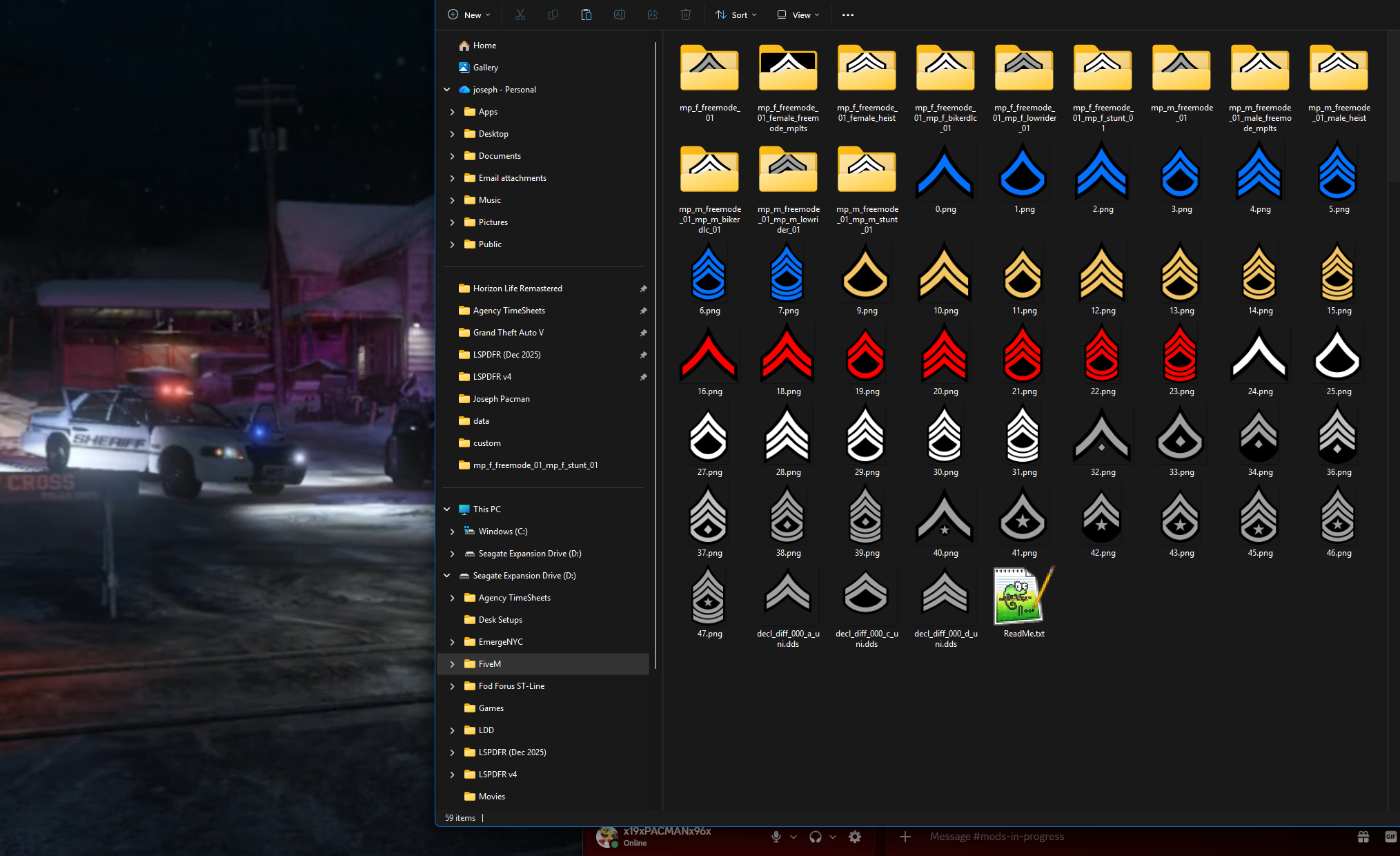Open the See more ellipsis menu
Screen dimensions: 1400x856
click(848, 14)
